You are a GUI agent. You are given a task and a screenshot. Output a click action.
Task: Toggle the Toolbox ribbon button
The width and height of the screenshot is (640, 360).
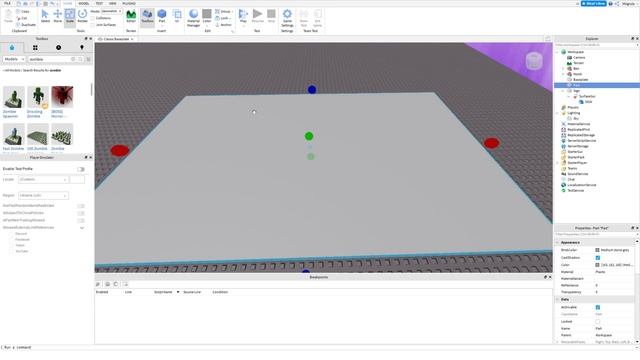(147, 16)
